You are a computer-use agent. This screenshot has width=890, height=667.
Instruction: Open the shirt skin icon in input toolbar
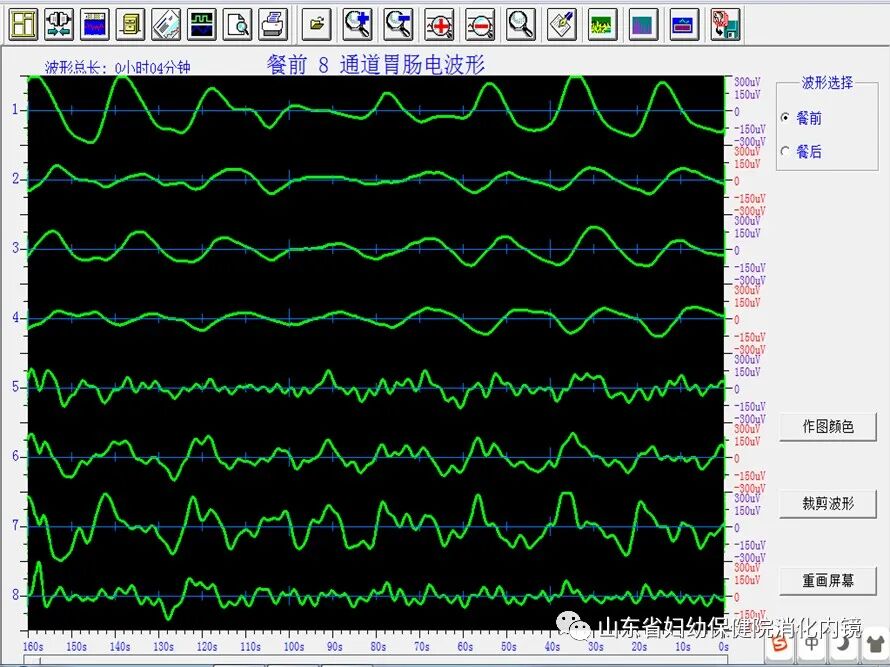pyautogui.click(x=877, y=645)
